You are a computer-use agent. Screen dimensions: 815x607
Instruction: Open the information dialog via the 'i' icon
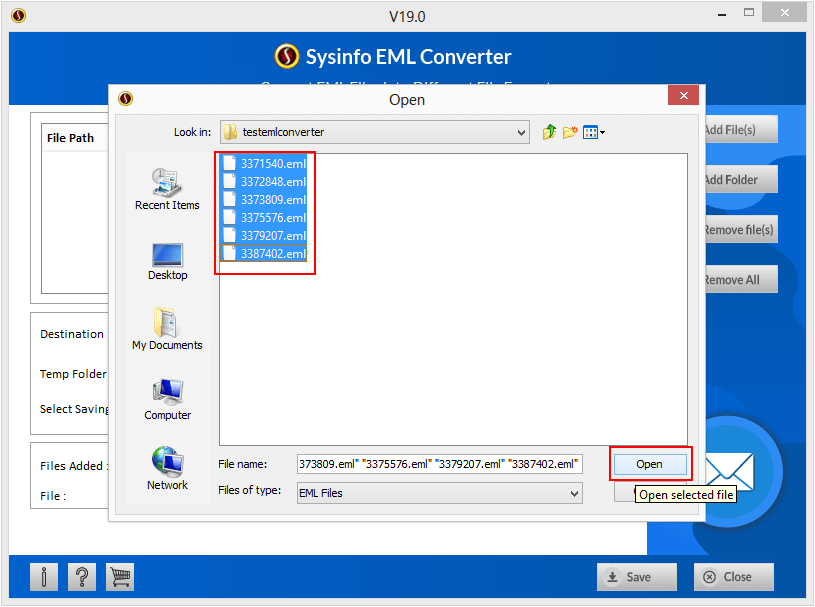pyautogui.click(x=43, y=577)
